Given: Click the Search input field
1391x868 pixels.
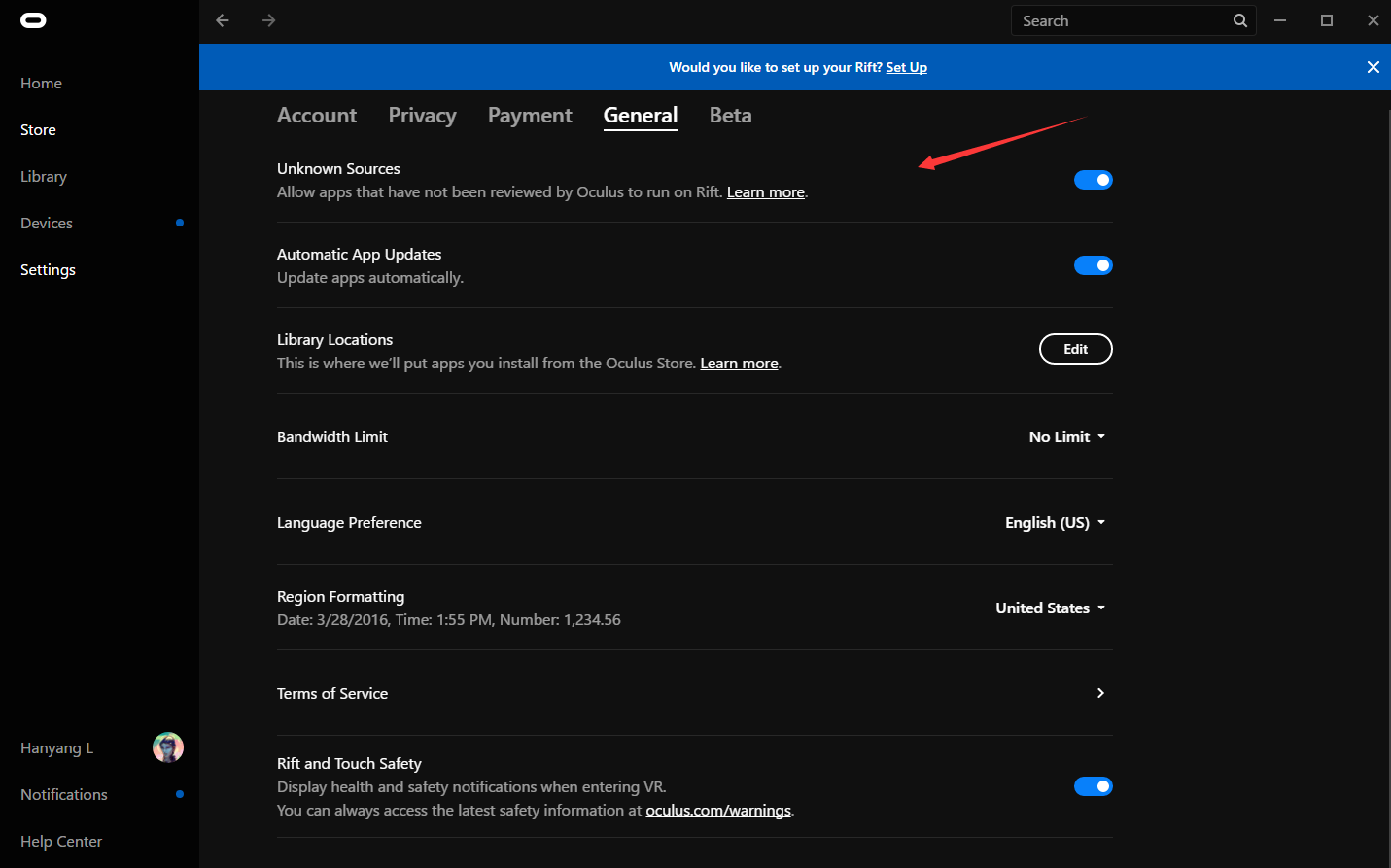Looking at the screenshot, I should [1133, 20].
